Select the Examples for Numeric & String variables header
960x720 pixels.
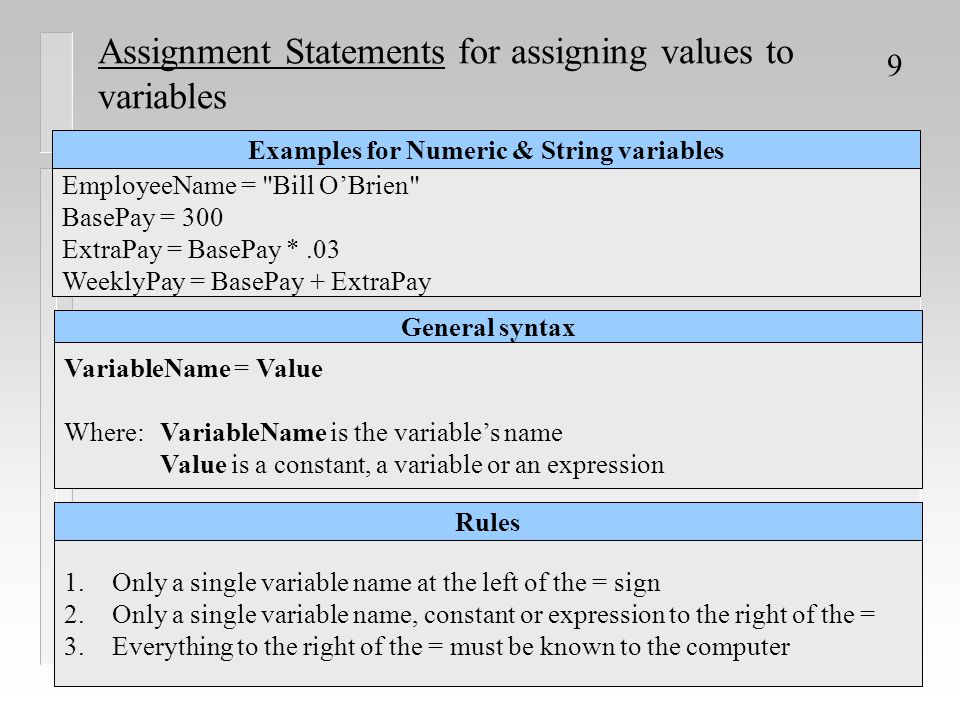click(486, 150)
